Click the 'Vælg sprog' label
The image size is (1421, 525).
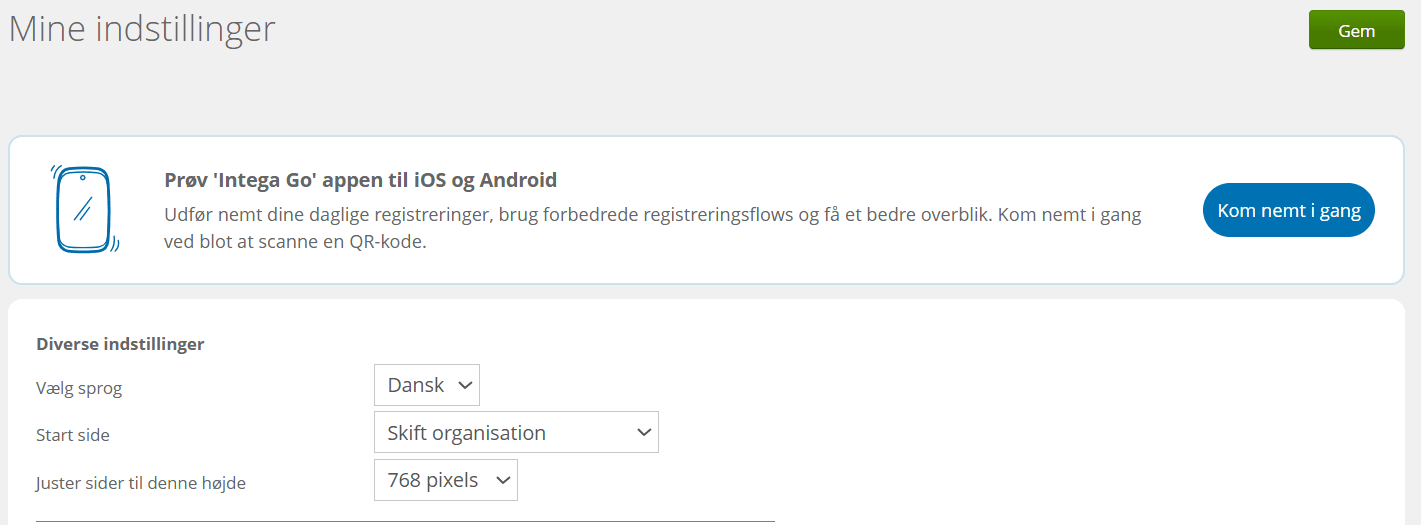(x=79, y=388)
